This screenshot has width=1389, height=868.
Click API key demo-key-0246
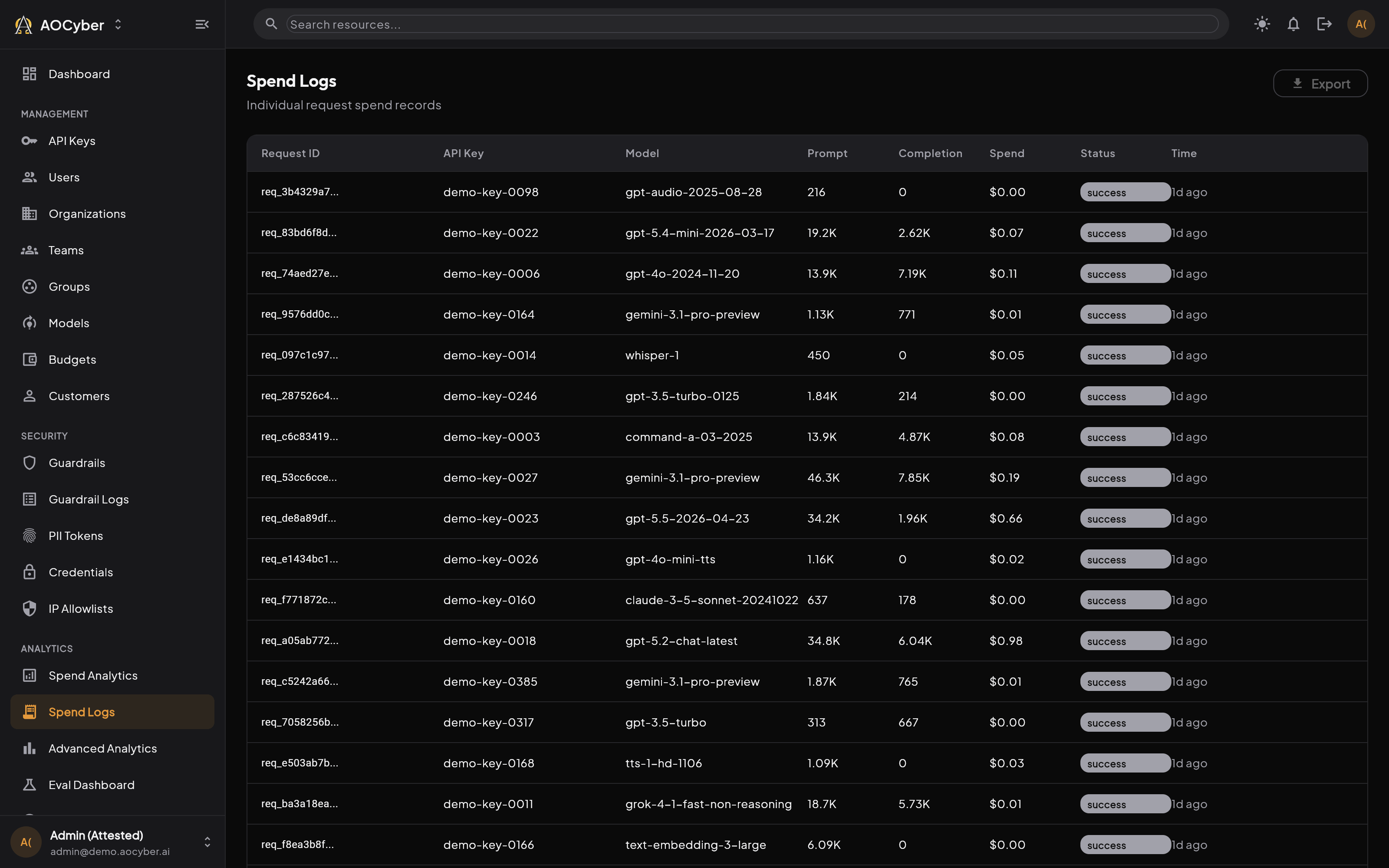[490, 396]
